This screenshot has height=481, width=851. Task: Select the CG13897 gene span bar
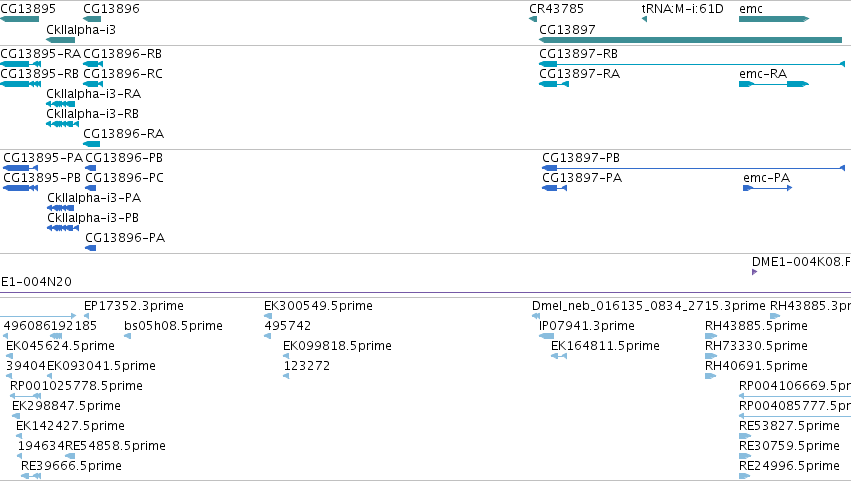coord(690,40)
